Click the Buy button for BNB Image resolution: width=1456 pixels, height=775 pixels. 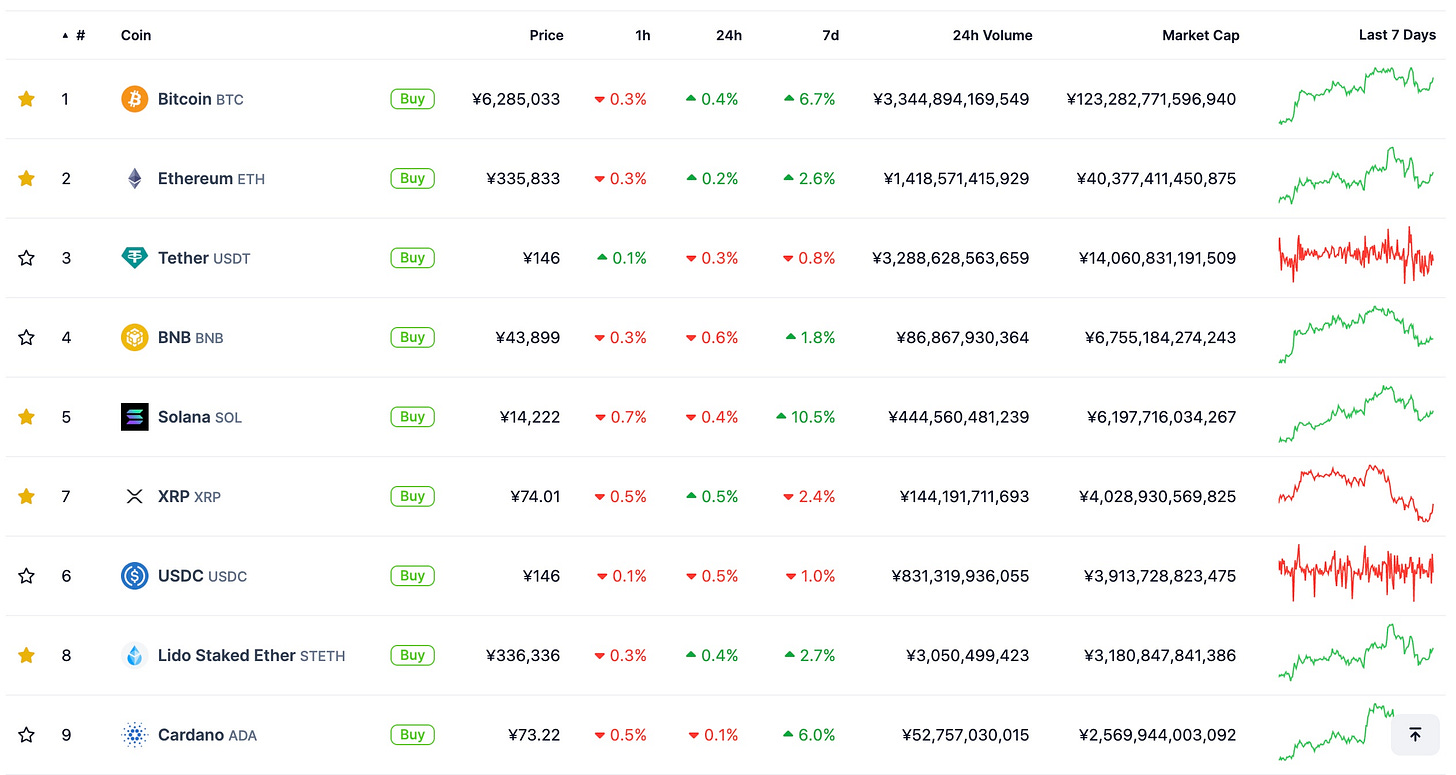click(413, 337)
